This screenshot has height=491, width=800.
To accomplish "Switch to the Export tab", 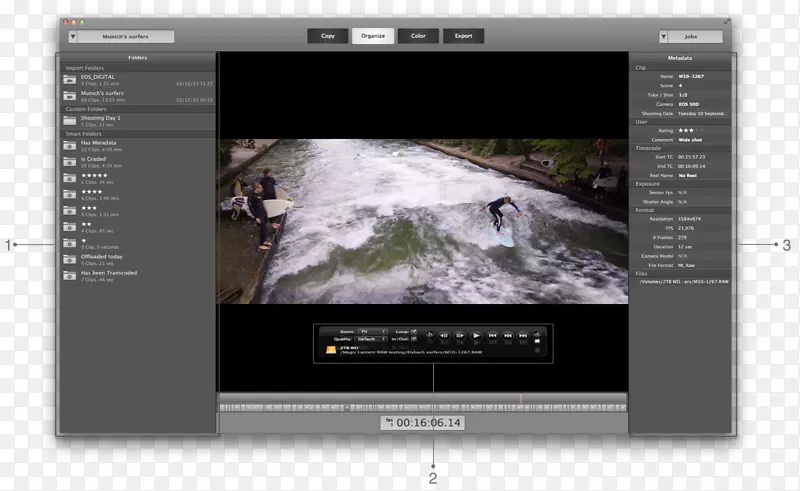I will [463, 36].
